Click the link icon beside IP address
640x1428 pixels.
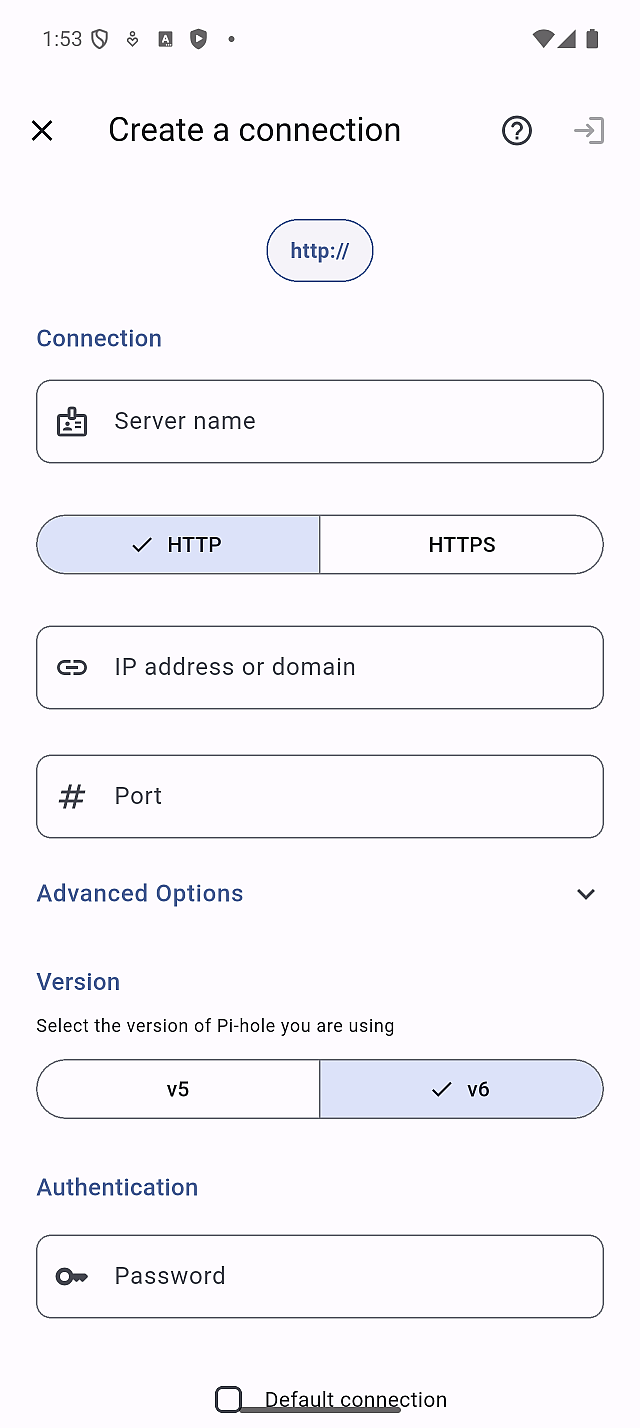click(x=72, y=668)
